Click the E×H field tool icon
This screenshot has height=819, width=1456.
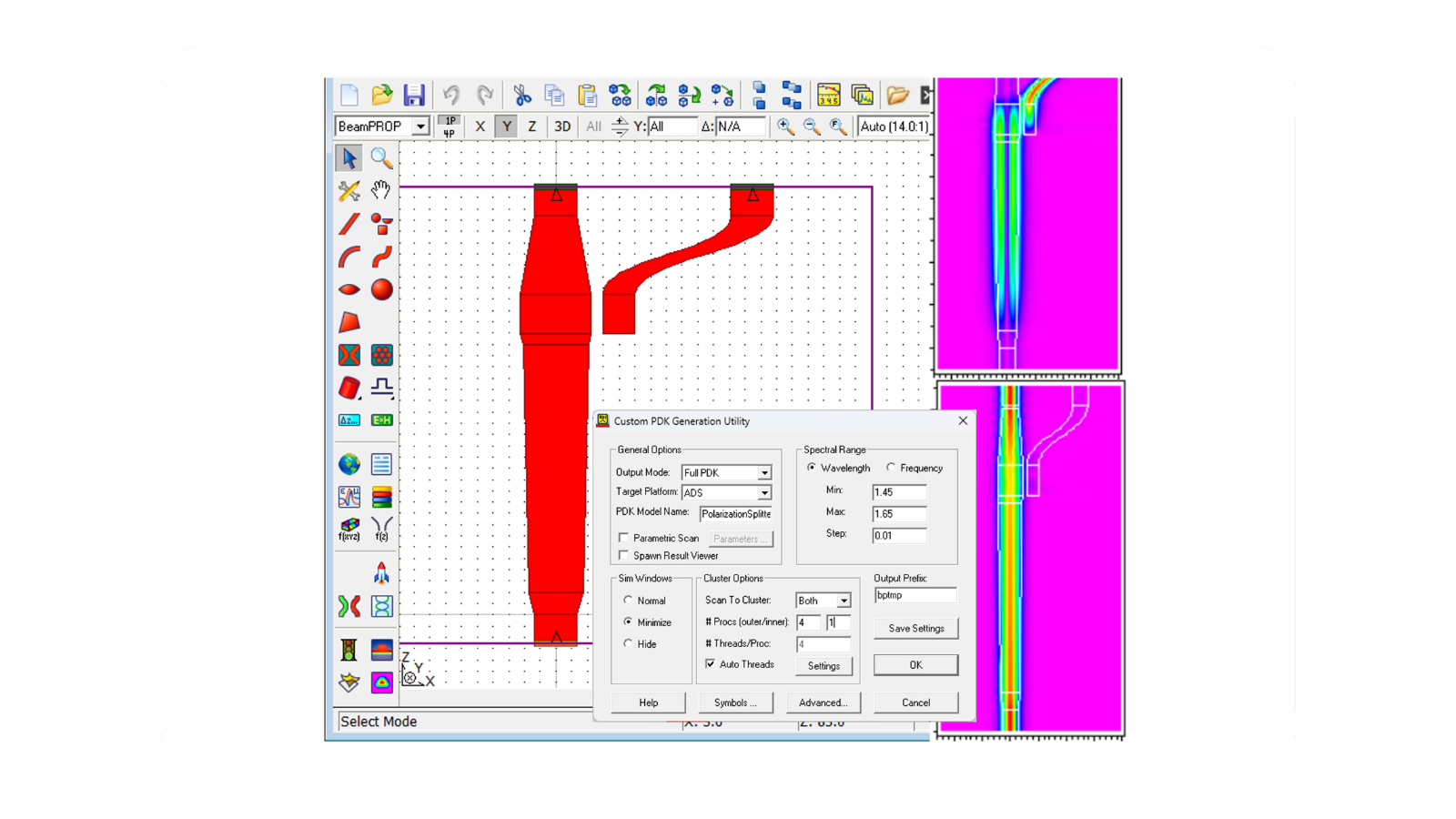(x=381, y=420)
